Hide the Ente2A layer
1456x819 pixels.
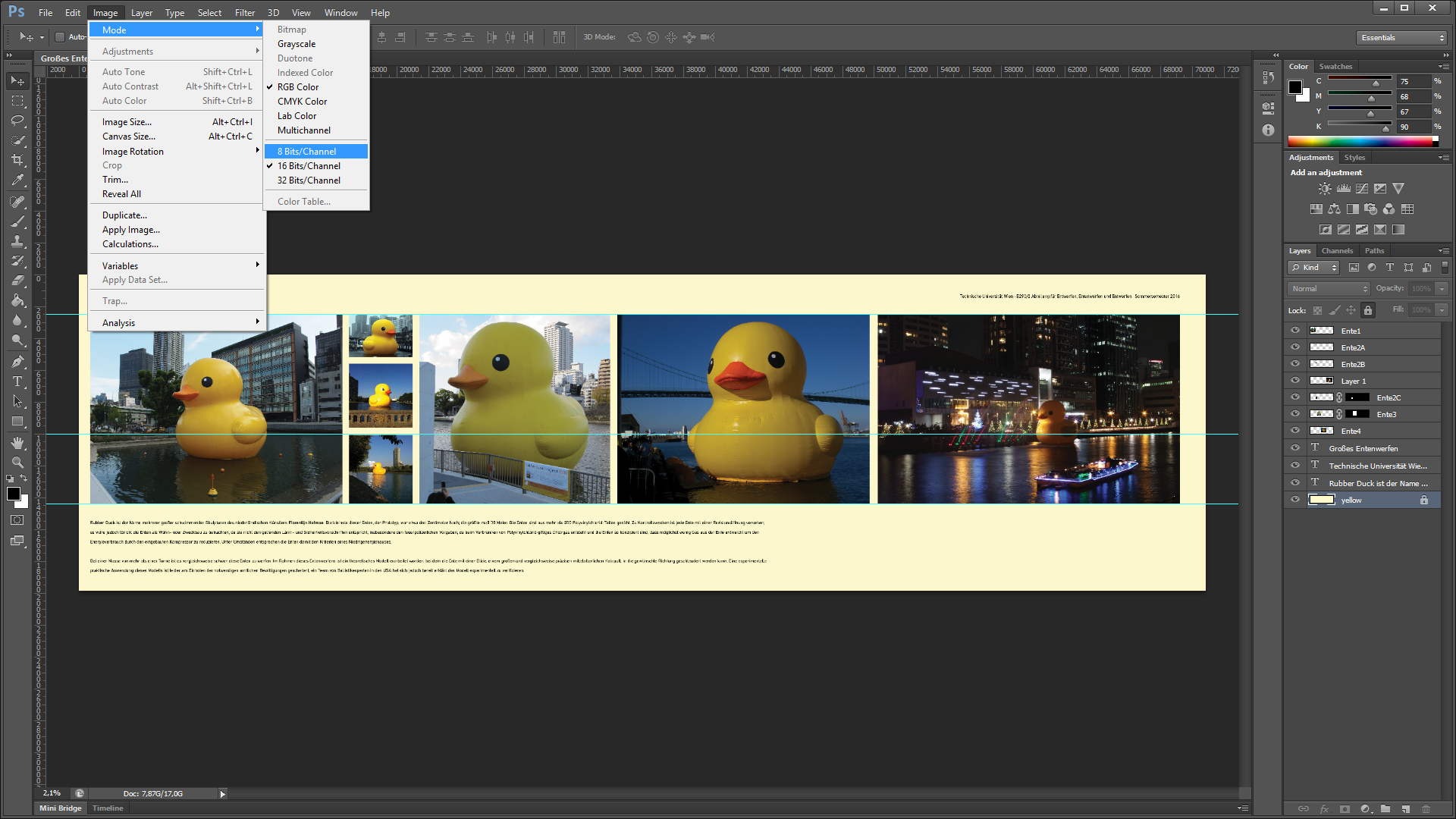1295,347
